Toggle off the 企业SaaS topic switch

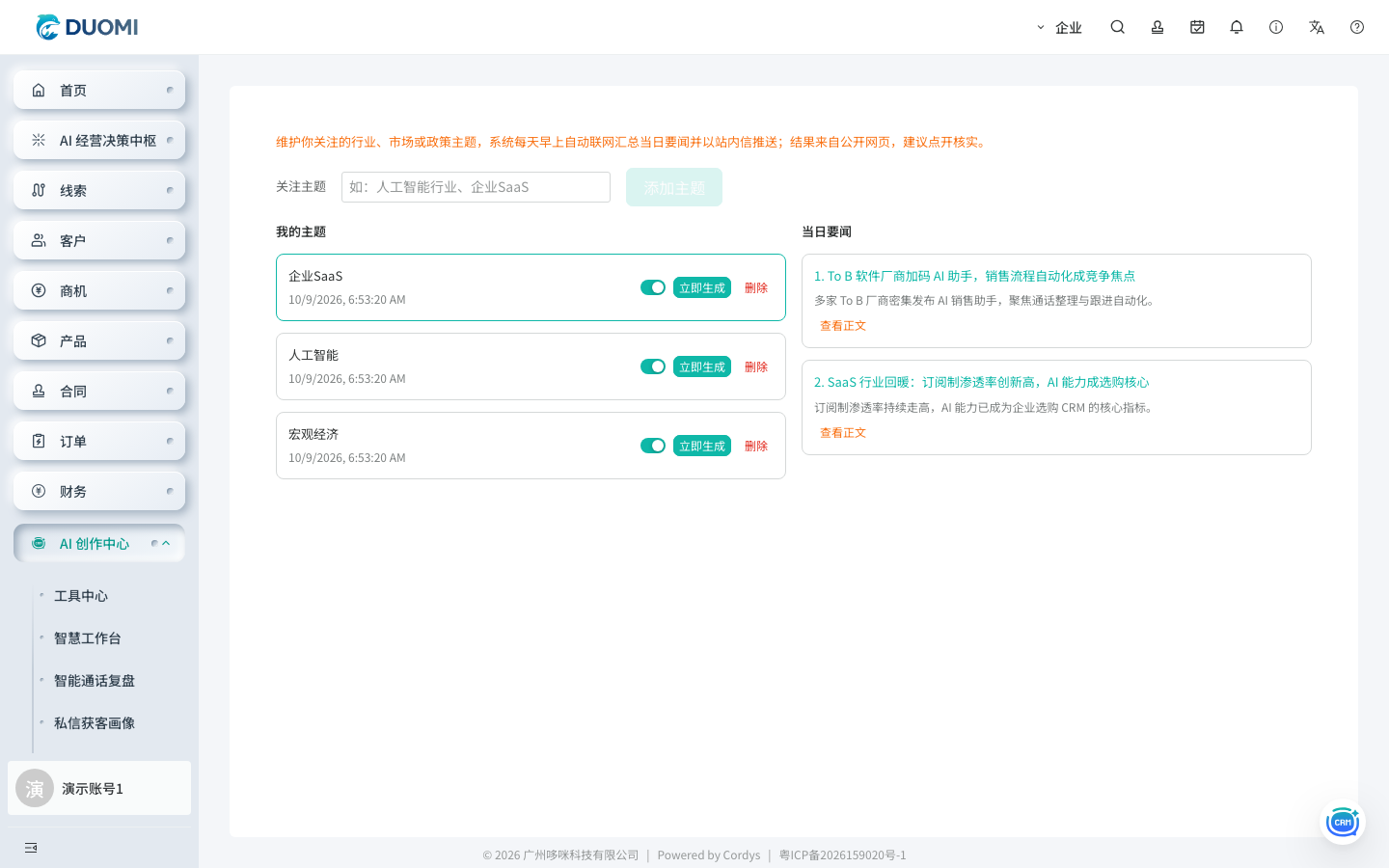[653, 287]
